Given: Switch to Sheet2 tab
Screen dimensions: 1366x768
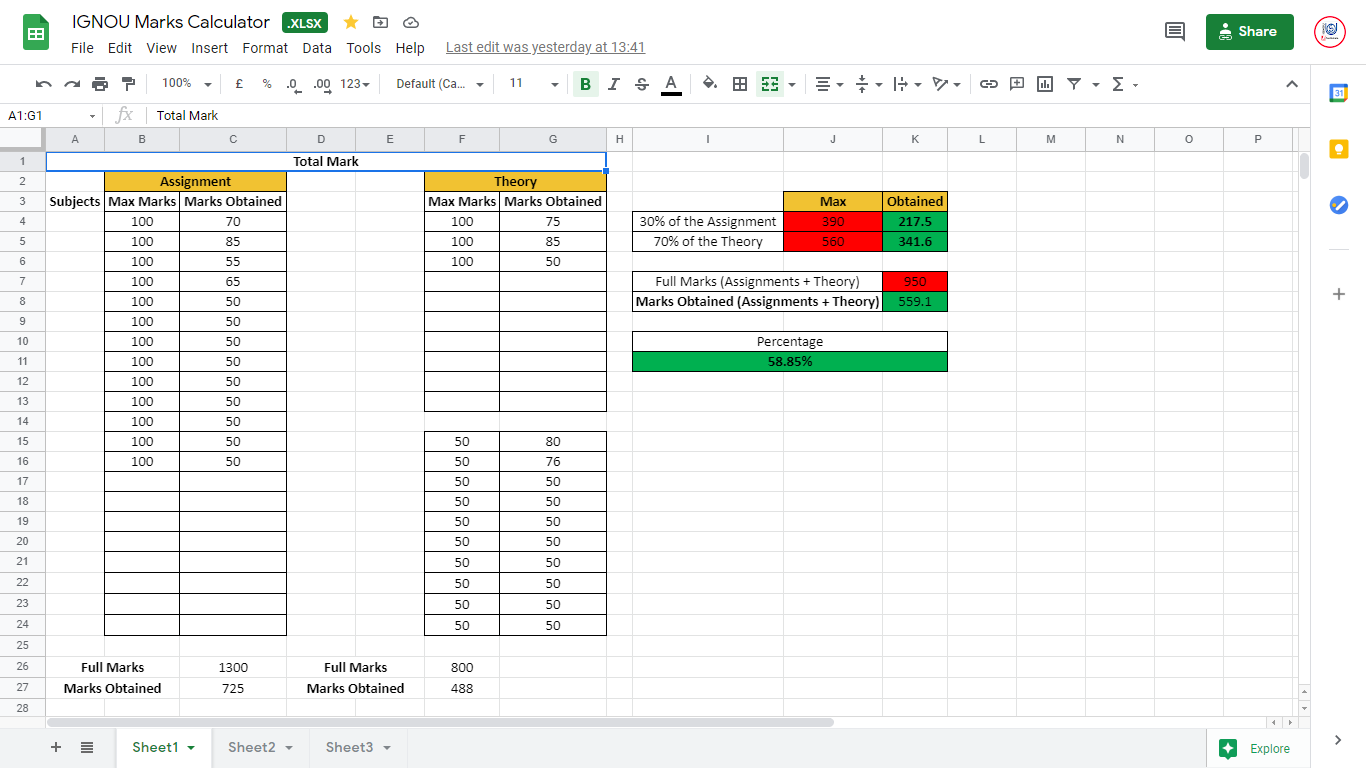Looking at the screenshot, I should point(260,747).
